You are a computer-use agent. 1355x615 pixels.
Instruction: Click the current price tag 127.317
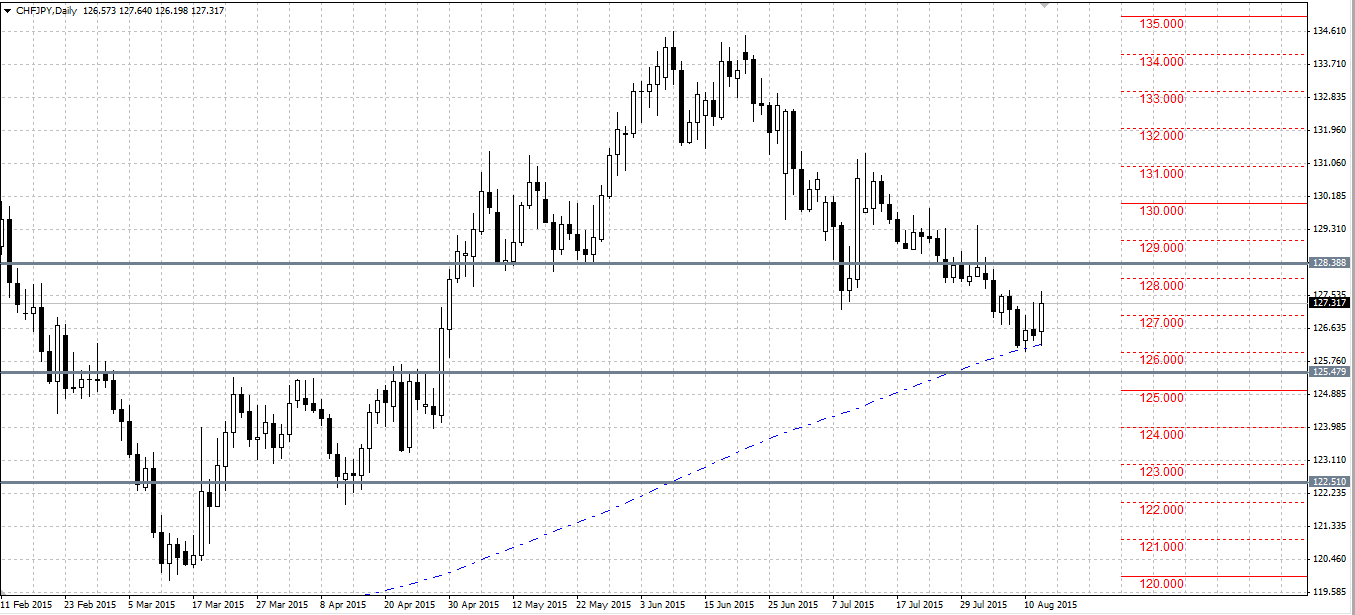1330,302
